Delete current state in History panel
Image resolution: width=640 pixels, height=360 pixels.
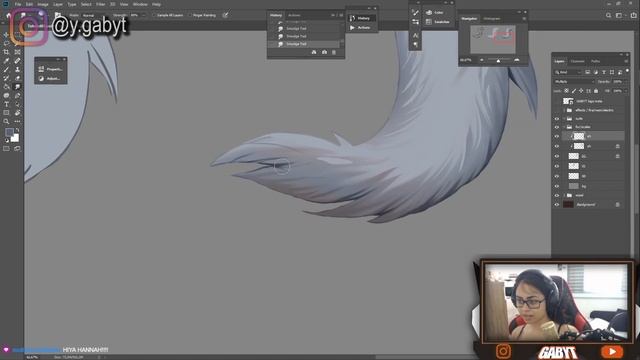click(x=334, y=52)
